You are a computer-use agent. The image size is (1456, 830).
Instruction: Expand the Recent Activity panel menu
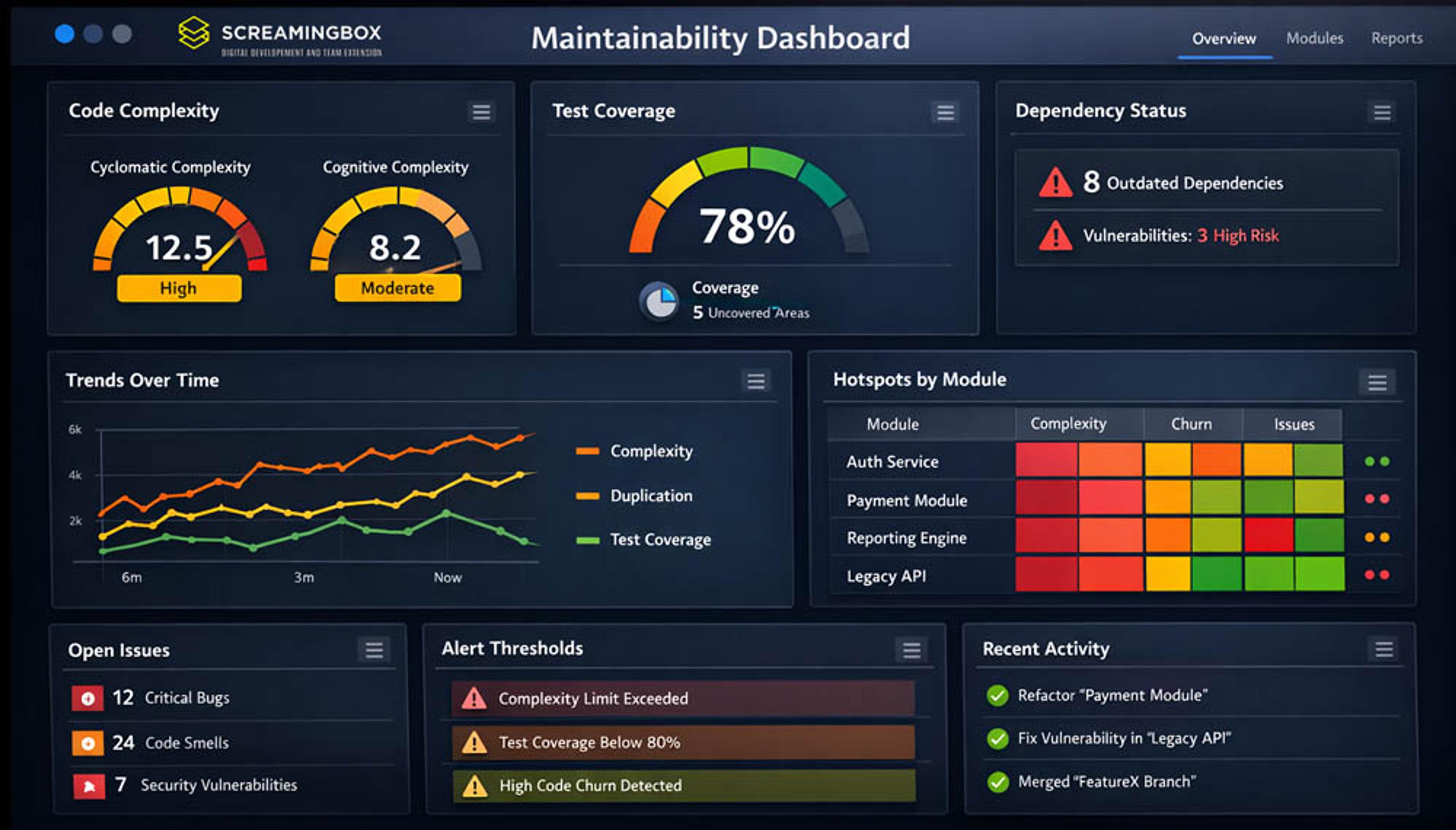(x=1384, y=649)
